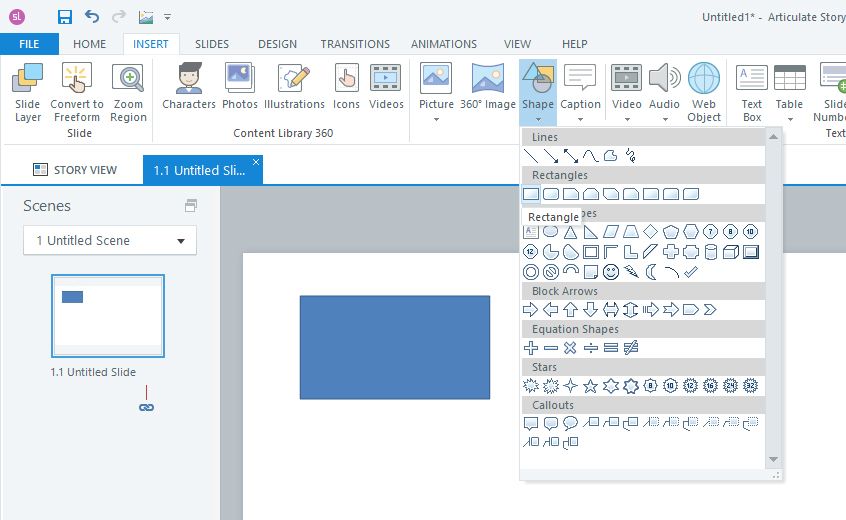Open the Icons library
The height and width of the screenshot is (520, 846).
[x=346, y=86]
